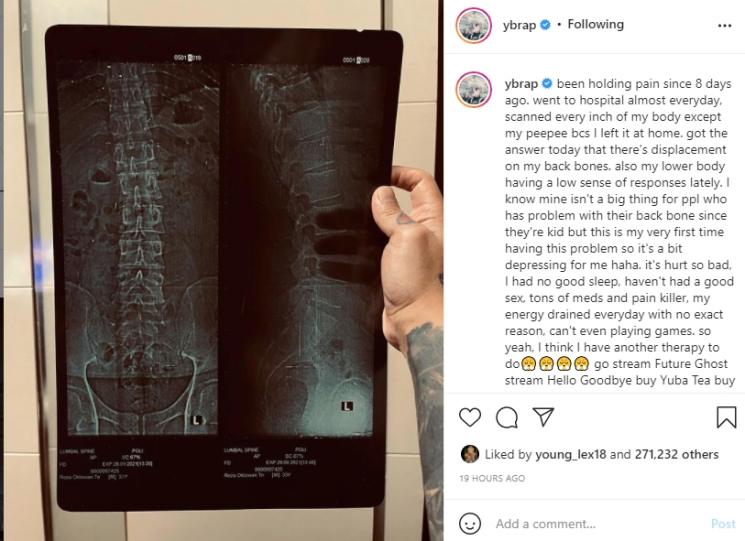This screenshot has width=745, height=541.
Task: Click the ybrap profile picture in the header
Action: (474, 25)
